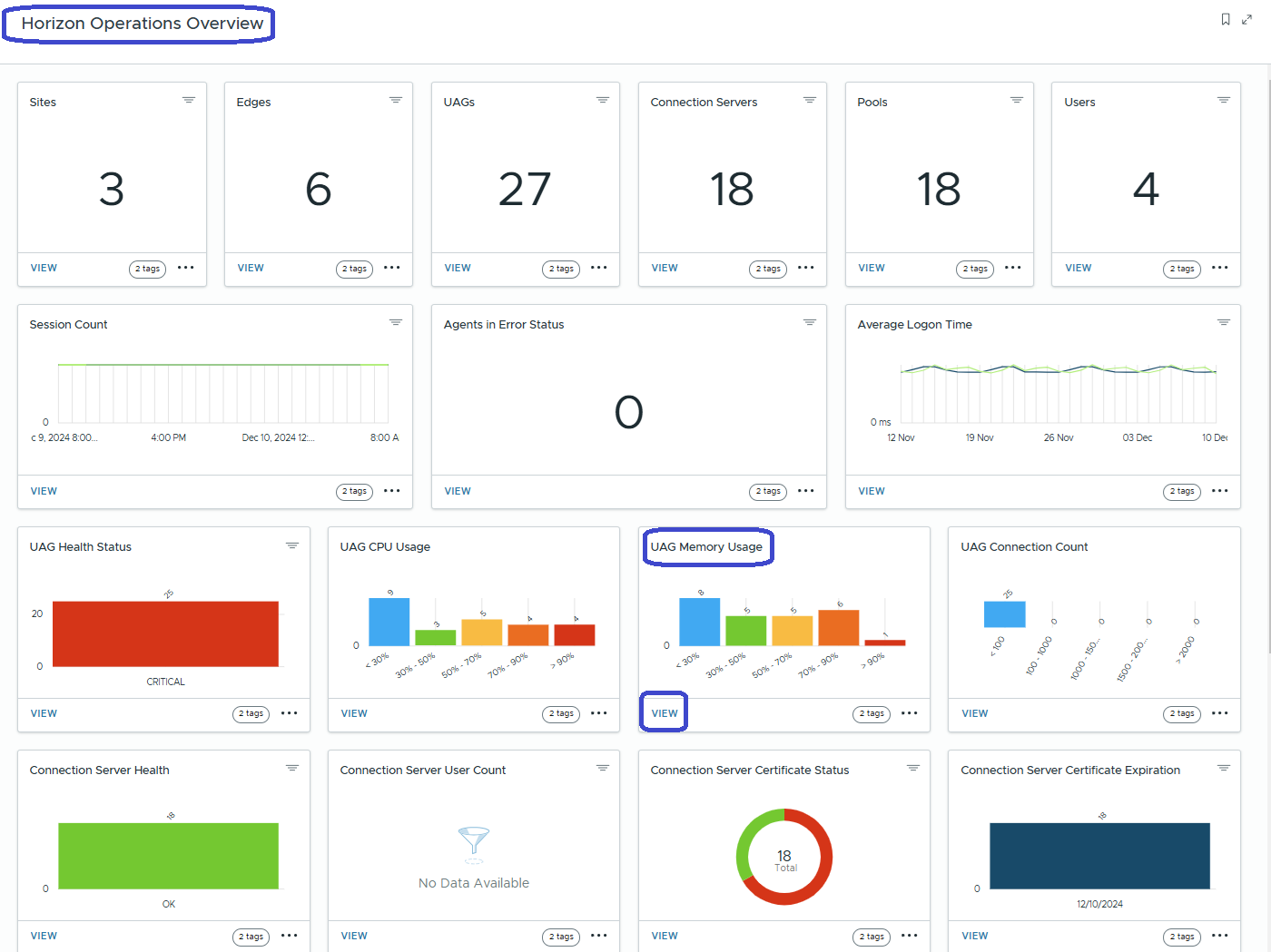
Task: Open filter menu on UAGs card
Action: pyautogui.click(x=603, y=100)
